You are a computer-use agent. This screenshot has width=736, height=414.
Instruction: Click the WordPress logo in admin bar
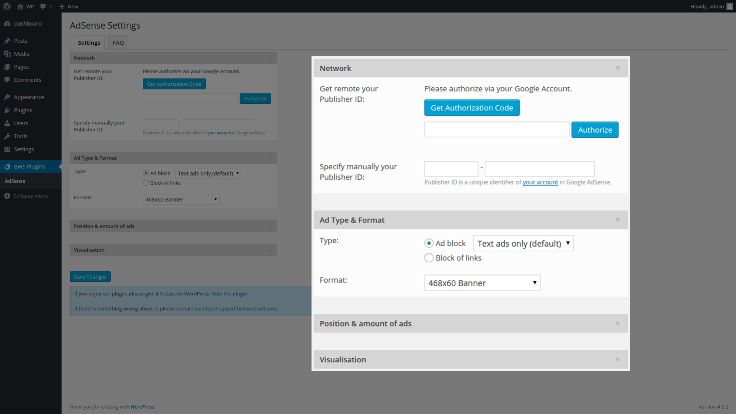click(7, 7)
